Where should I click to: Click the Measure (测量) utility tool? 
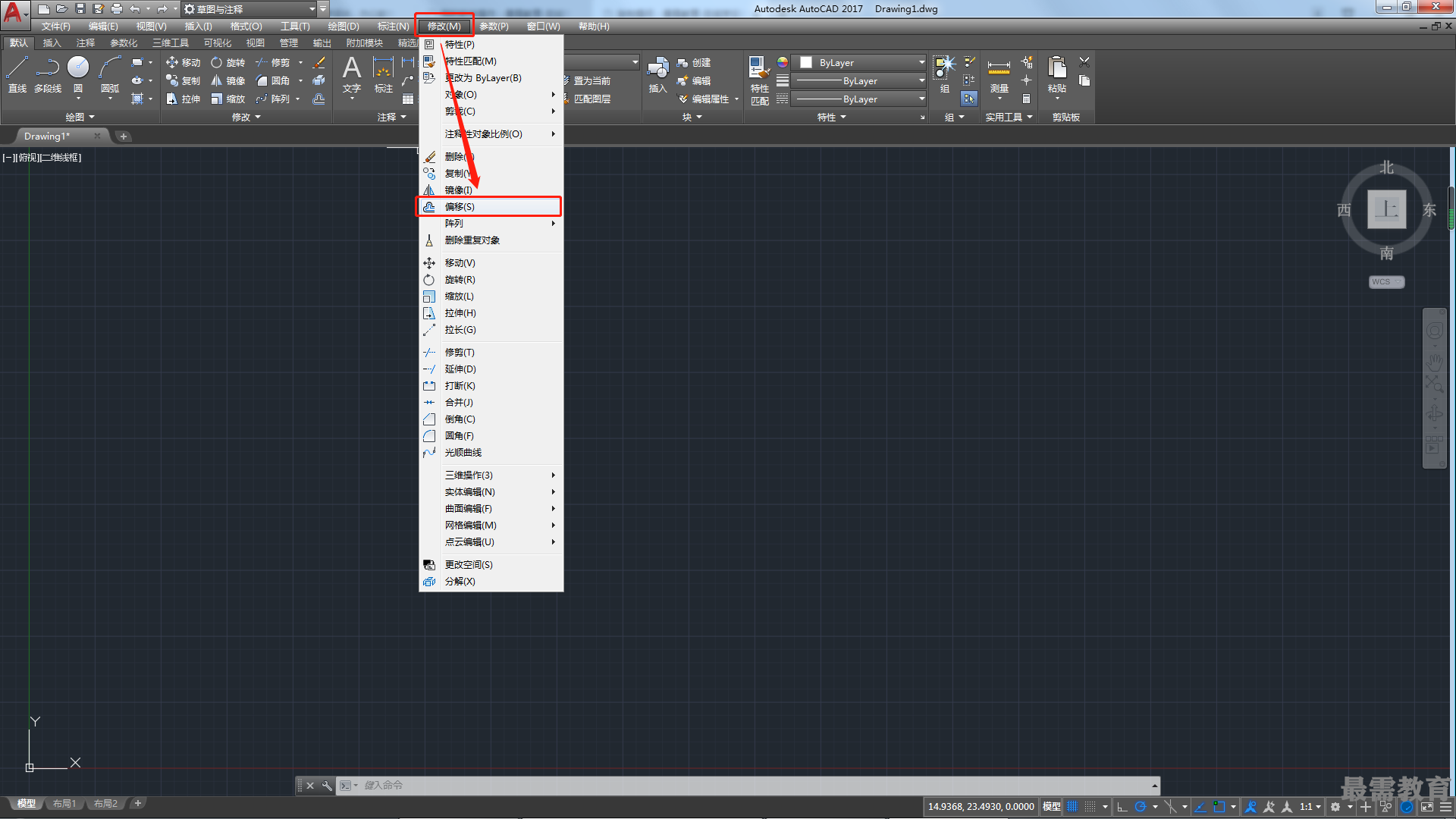point(999,76)
